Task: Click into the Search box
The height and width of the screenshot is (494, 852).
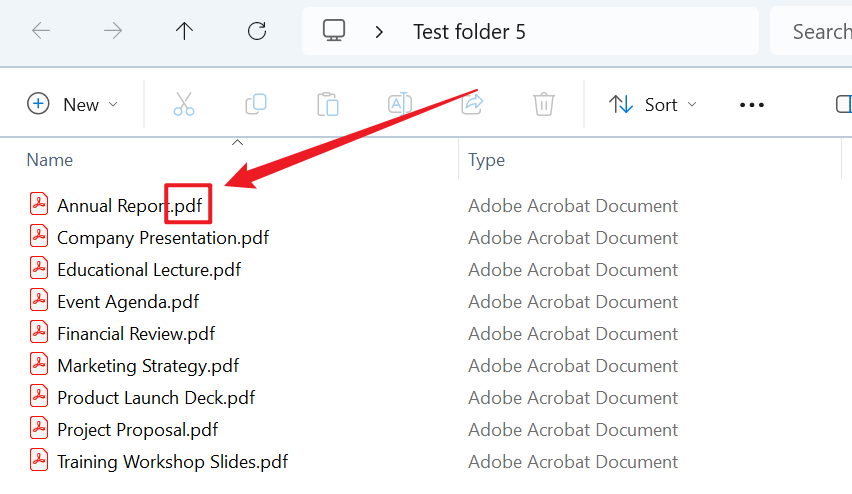Action: click(x=815, y=31)
